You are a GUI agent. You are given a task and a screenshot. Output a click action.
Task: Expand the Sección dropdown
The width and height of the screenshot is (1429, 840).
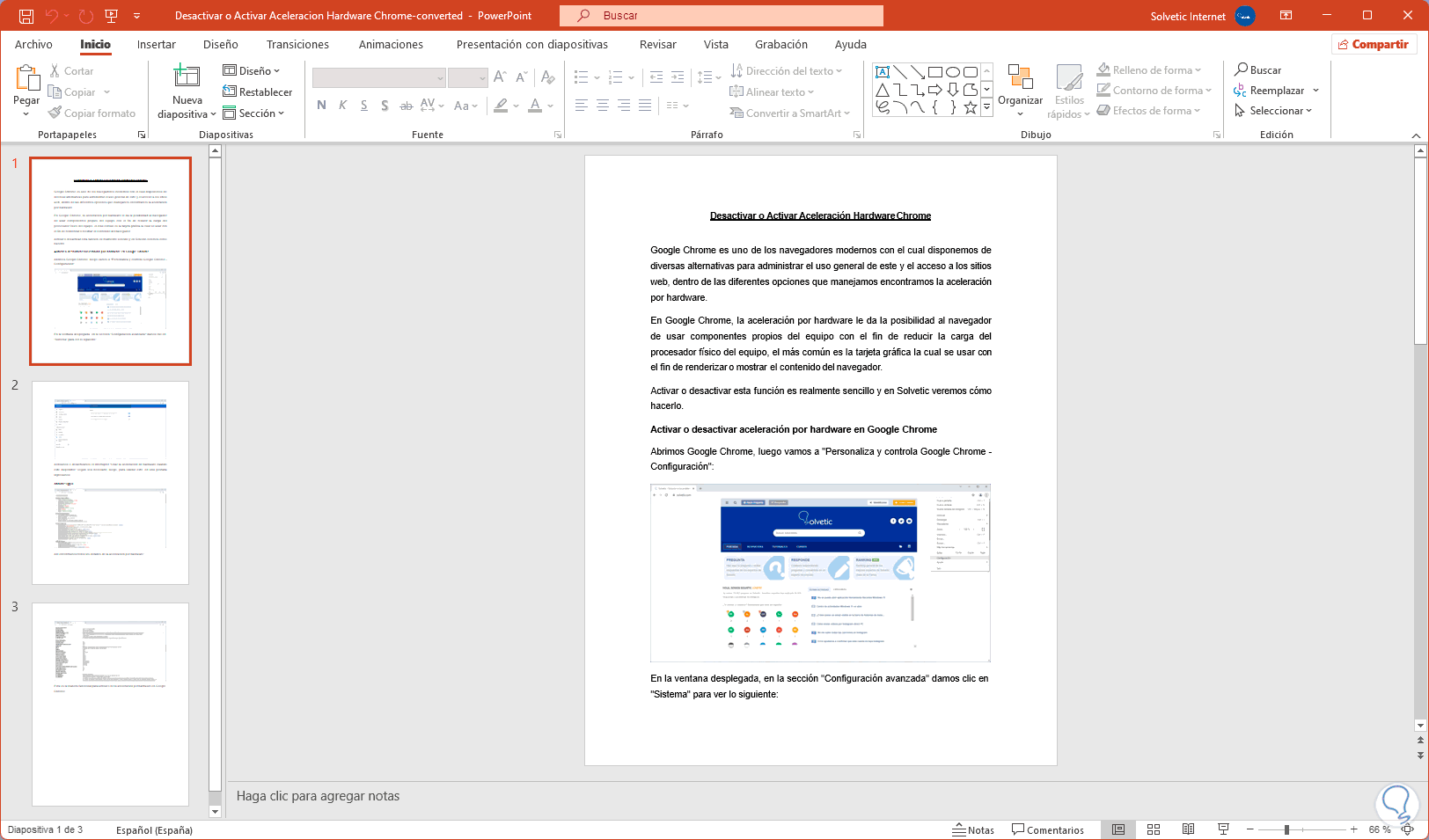[253, 113]
